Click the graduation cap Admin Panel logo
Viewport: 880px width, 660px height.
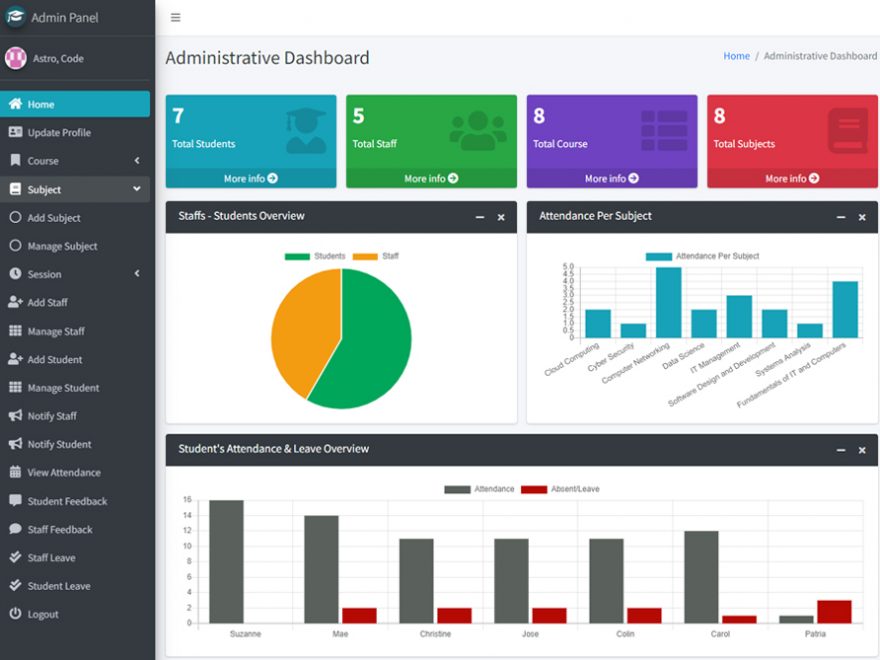16,17
